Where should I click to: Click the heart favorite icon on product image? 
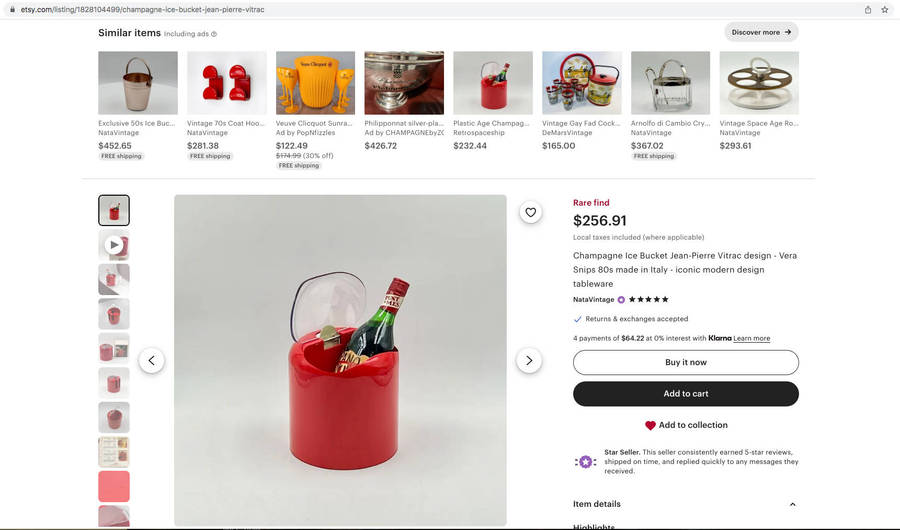tap(530, 212)
